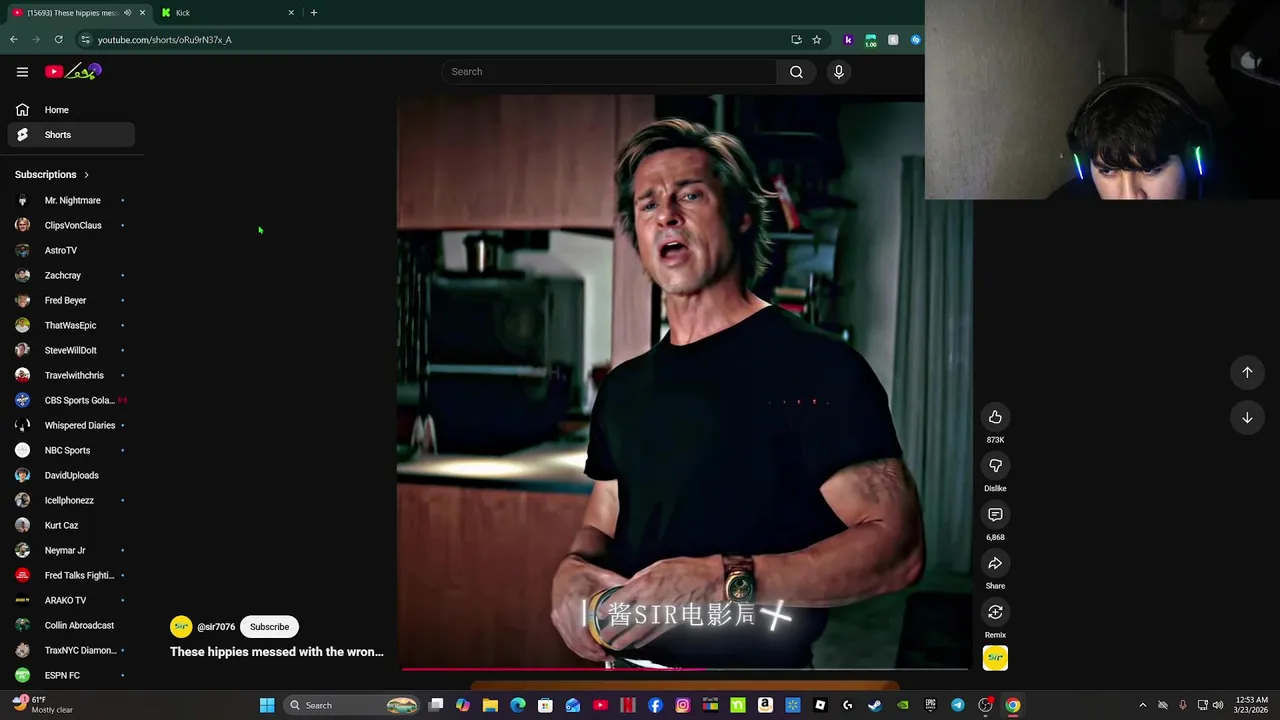Pause the Short by clicking the video
1280x720 pixels.
tap(685, 380)
